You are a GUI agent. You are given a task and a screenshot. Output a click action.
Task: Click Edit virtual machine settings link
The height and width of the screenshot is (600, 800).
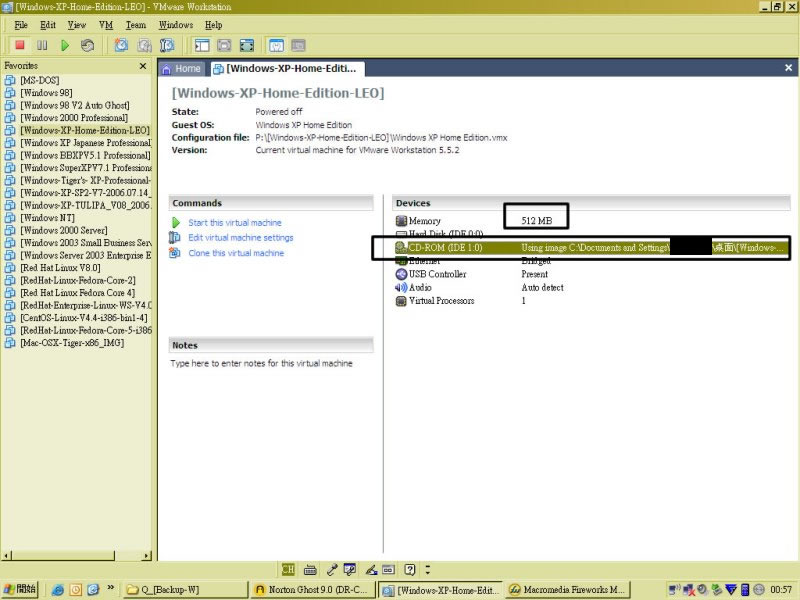coord(241,238)
